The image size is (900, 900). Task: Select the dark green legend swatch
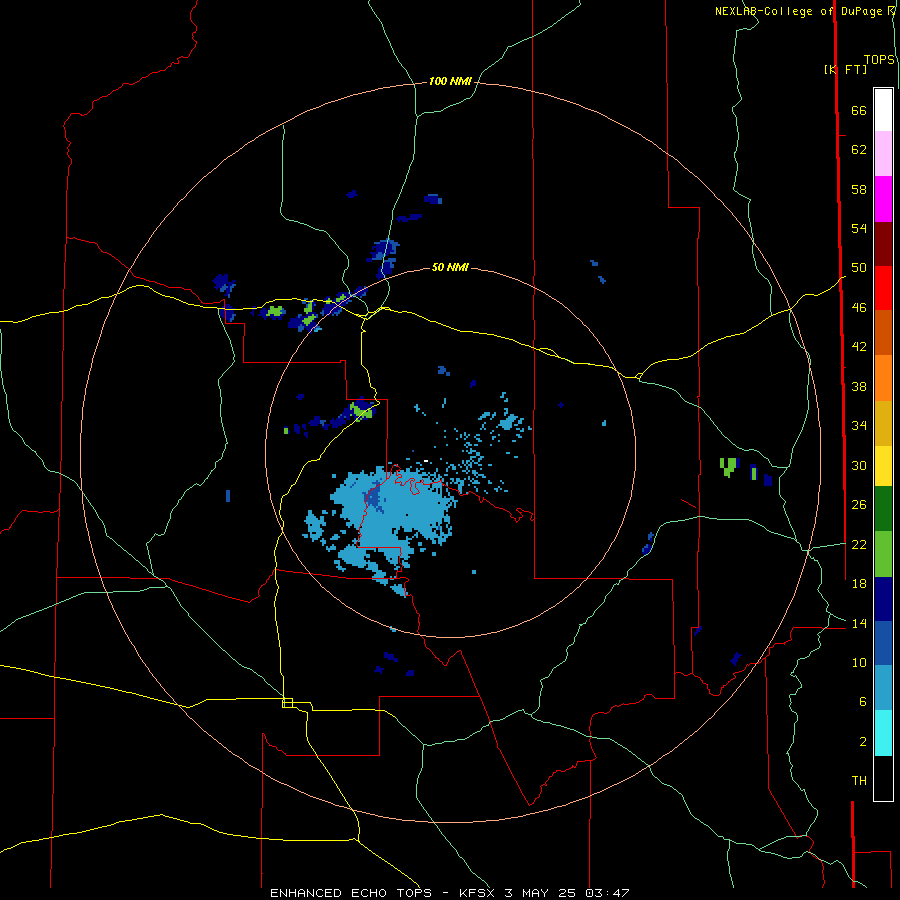tap(883, 509)
